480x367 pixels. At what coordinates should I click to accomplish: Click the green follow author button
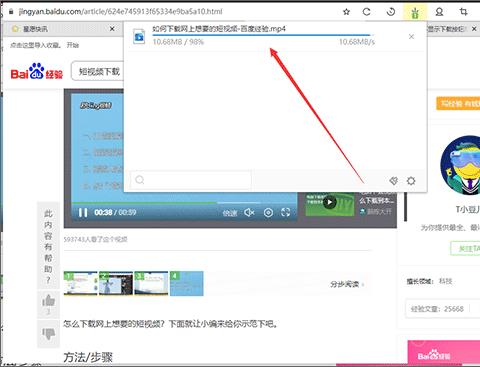click(465, 248)
